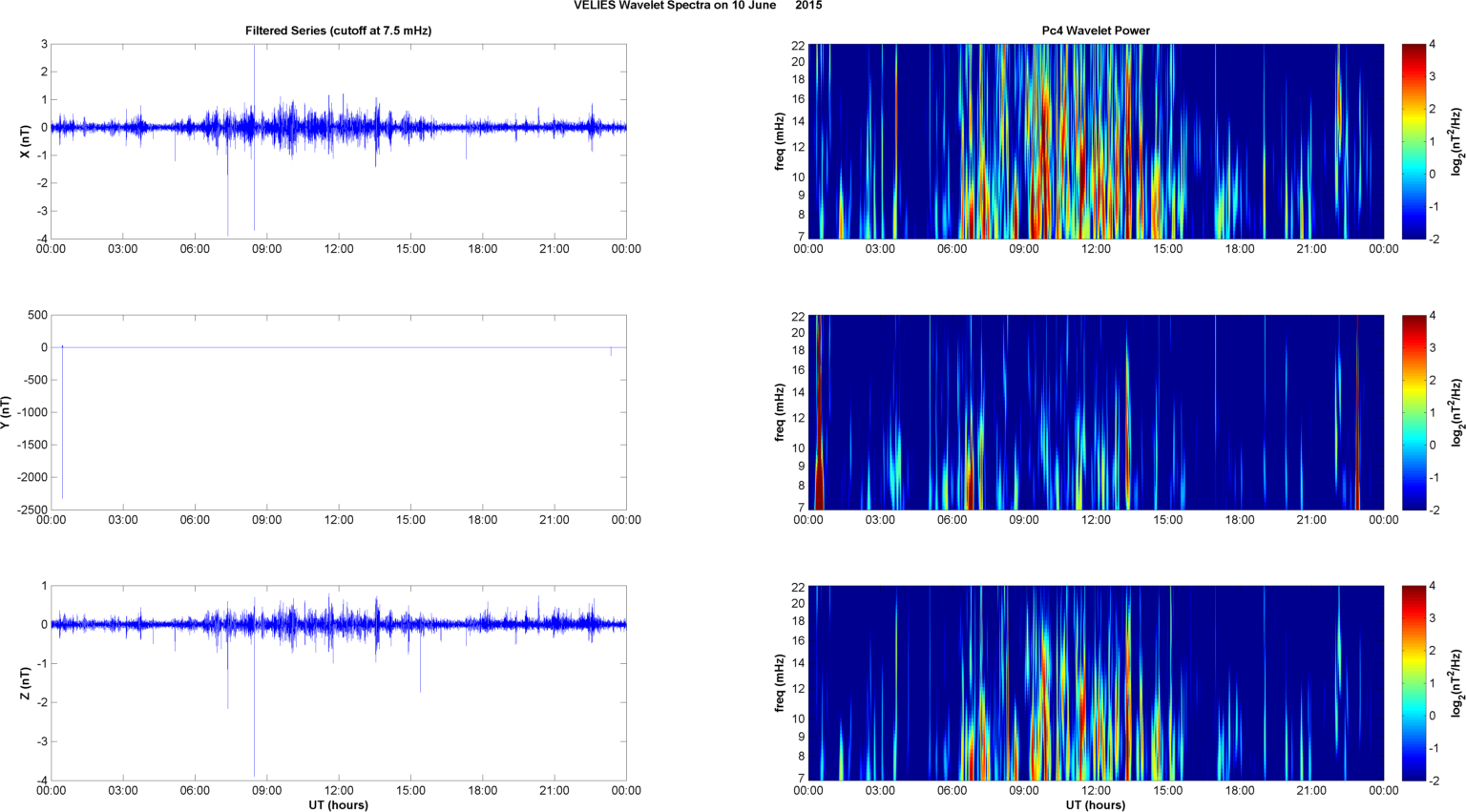Click the top spectrogram's colorbar
The width and height of the screenshot is (1466, 812).
coord(1414,141)
